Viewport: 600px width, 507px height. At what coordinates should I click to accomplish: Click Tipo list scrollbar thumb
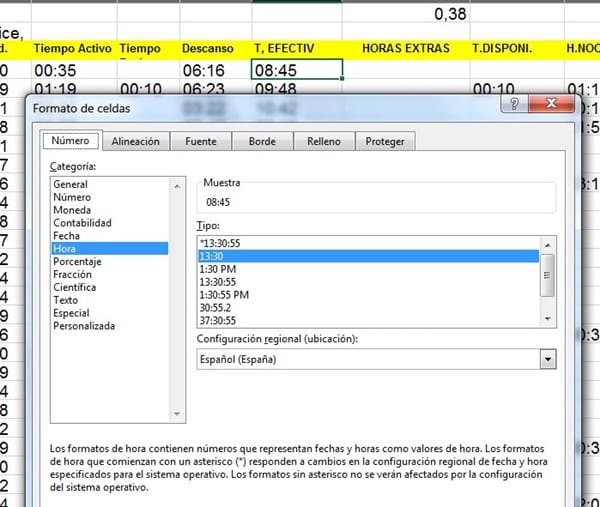(x=548, y=275)
